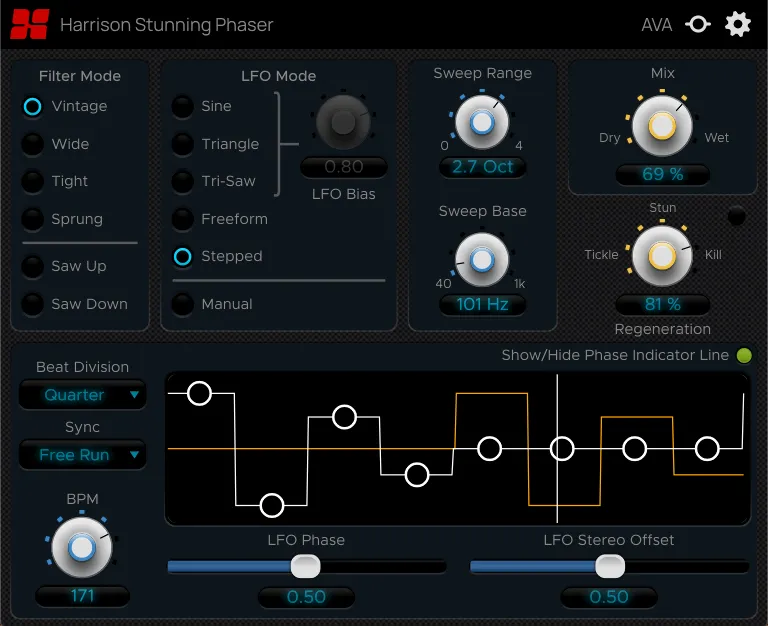Open the Sync Free Run dropdown

tap(82, 455)
